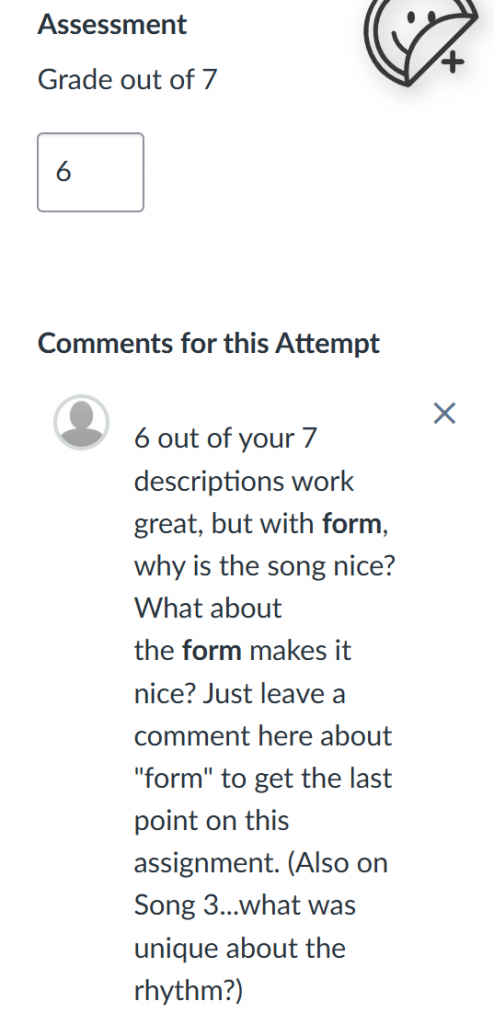The width and height of the screenshot is (494, 1024).
Task: Click the 'What about' line
Action: click(208, 608)
